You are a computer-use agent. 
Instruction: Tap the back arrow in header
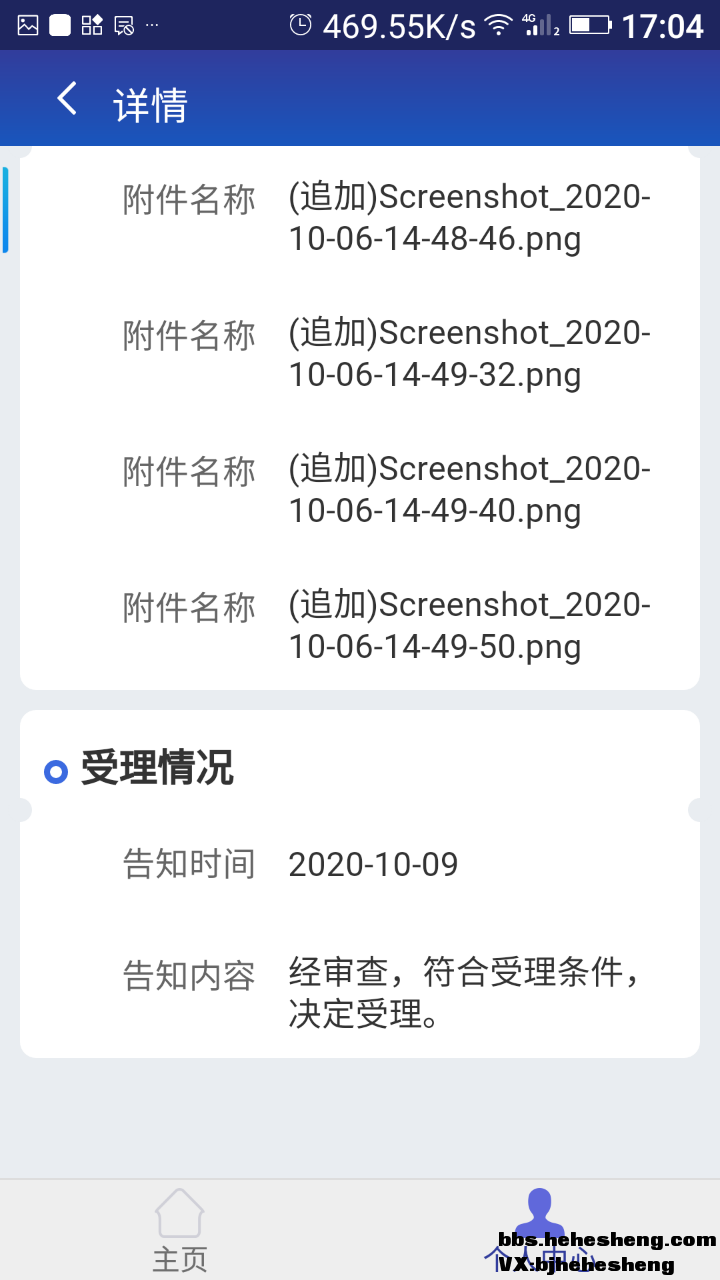click(x=67, y=99)
